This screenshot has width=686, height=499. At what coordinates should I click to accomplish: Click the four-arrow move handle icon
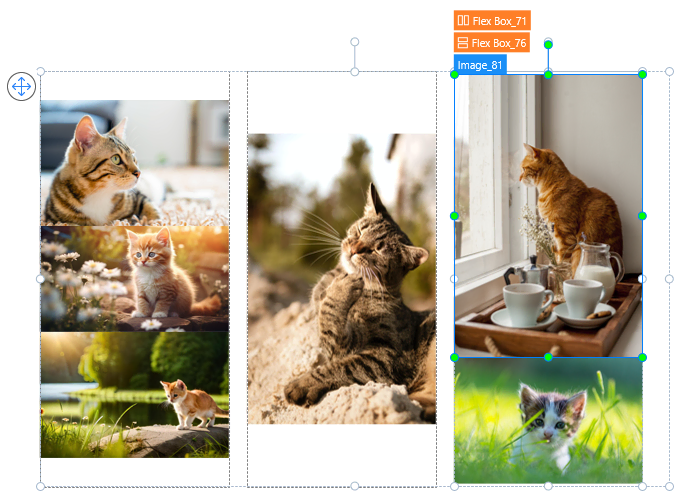pyautogui.click(x=20, y=86)
